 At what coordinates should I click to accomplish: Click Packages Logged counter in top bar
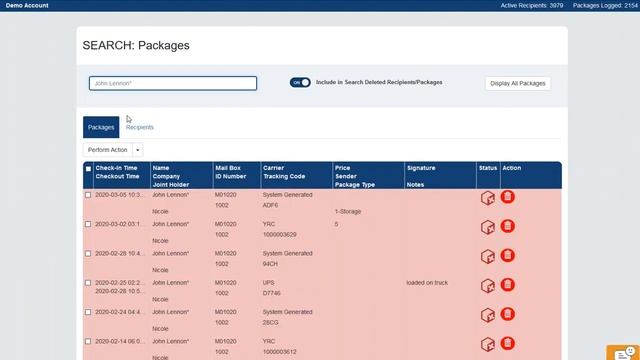[x=606, y=5]
